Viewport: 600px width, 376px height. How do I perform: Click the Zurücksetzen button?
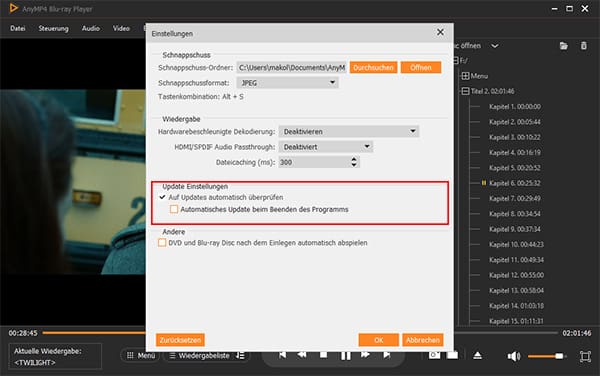(x=180, y=340)
